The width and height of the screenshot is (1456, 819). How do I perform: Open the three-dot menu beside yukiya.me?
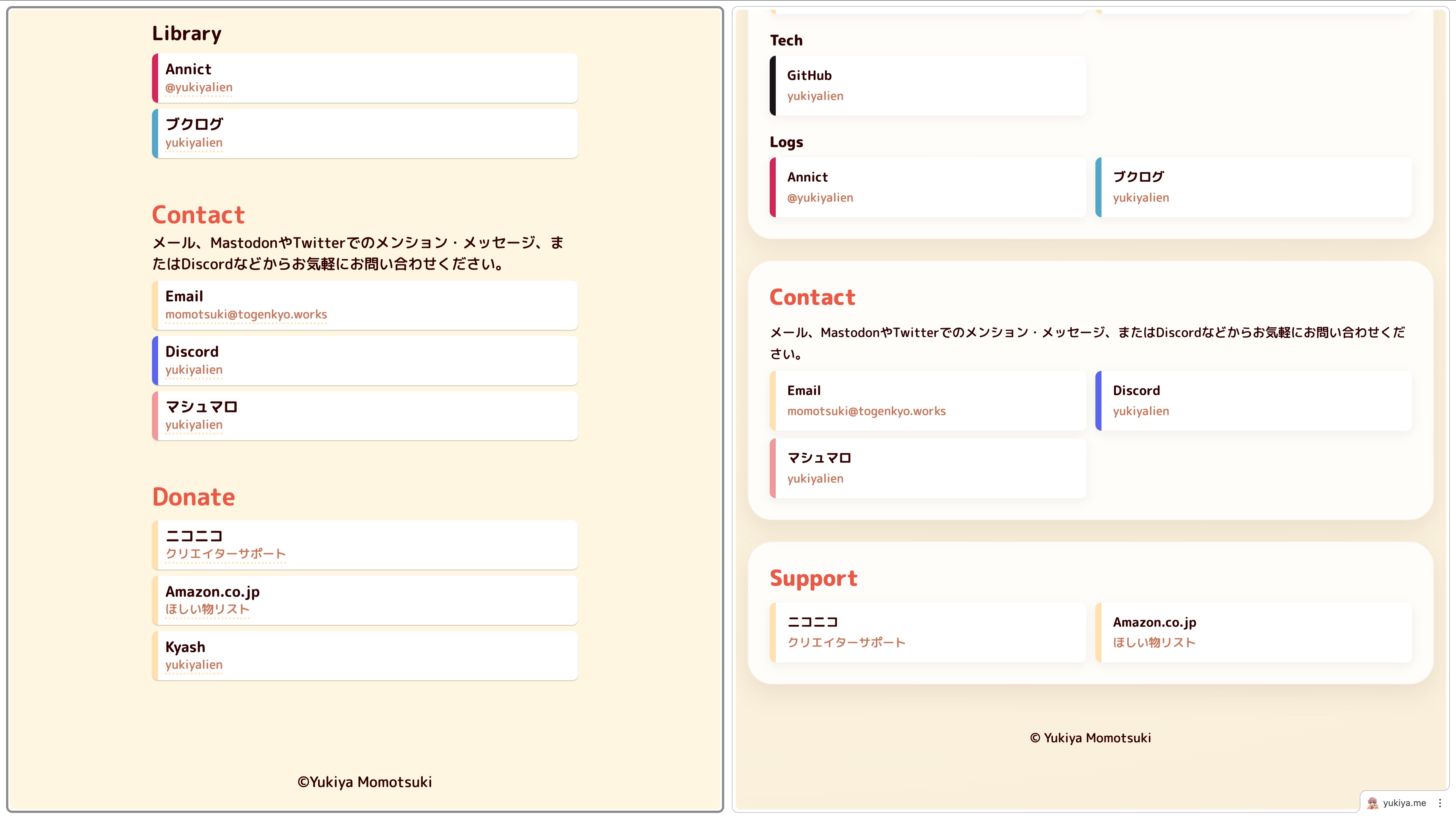(1440, 803)
